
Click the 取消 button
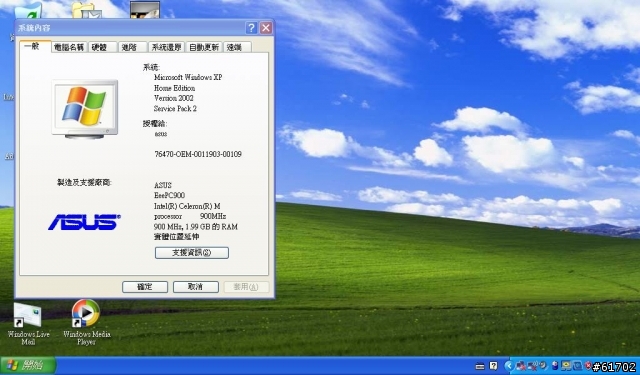pyautogui.click(x=196, y=287)
